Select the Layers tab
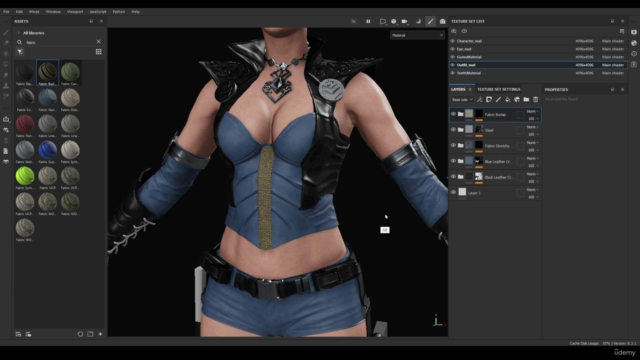 tap(458, 89)
